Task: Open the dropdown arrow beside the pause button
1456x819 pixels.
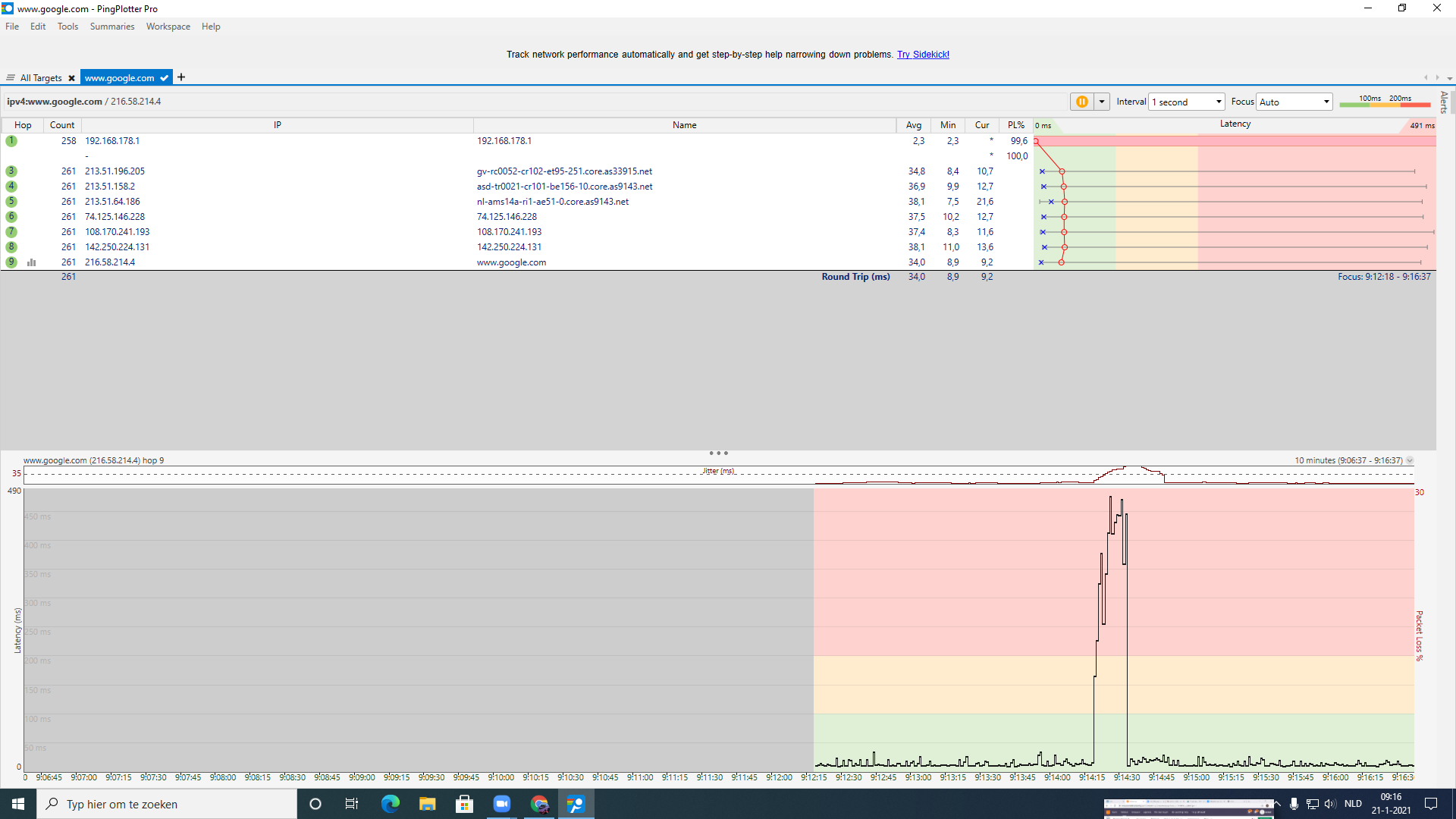Action: pyautogui.click(x=1102, y=102)
